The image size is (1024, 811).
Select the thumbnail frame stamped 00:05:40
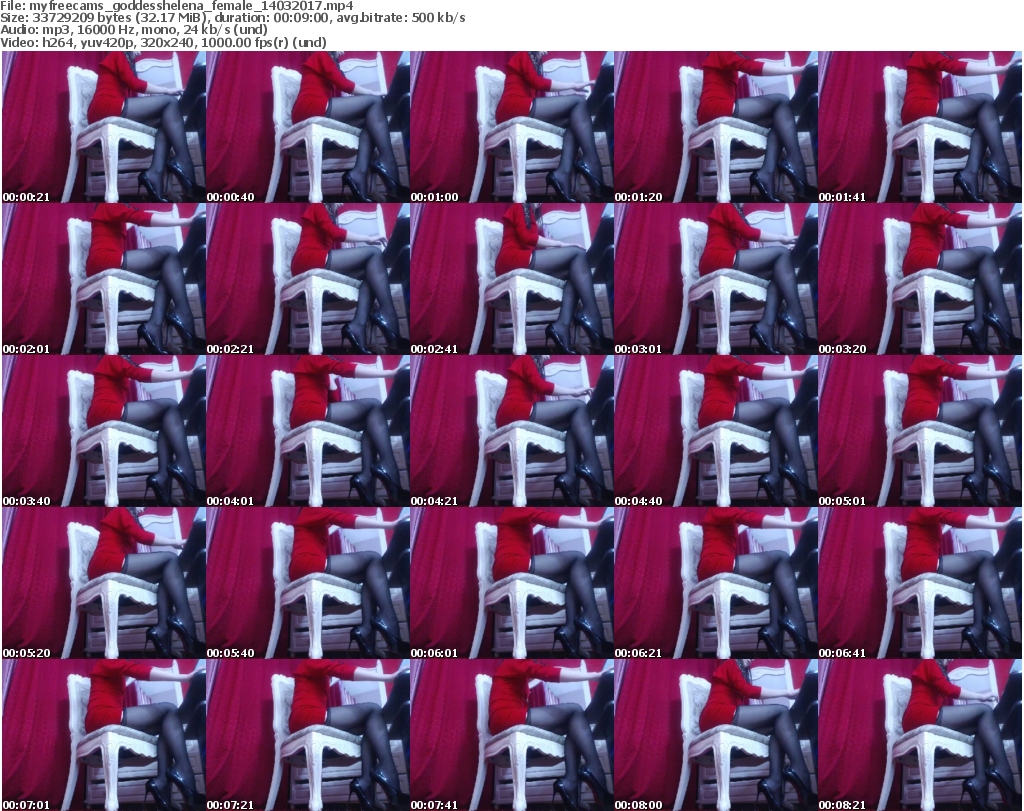tap(308, 583)
